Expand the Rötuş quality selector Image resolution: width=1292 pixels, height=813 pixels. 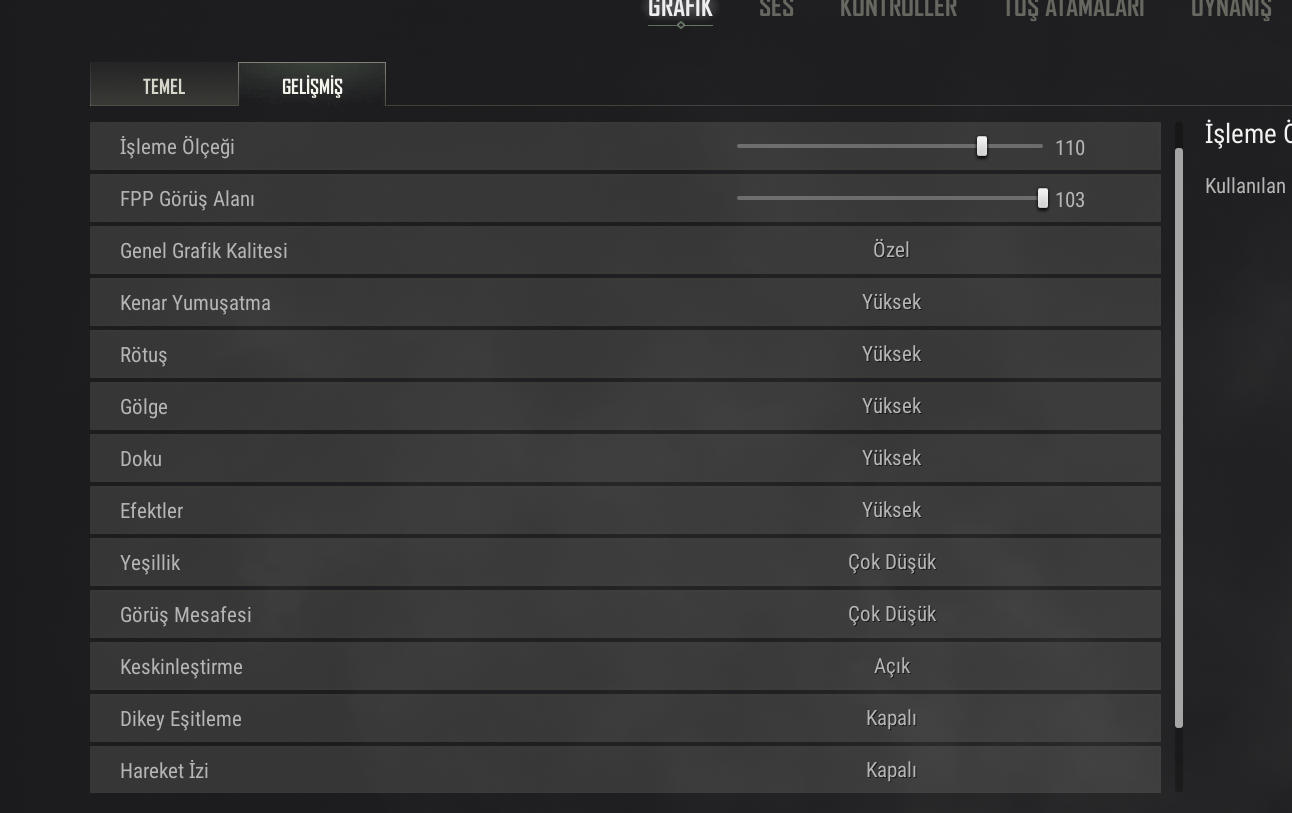coord(891,354)
